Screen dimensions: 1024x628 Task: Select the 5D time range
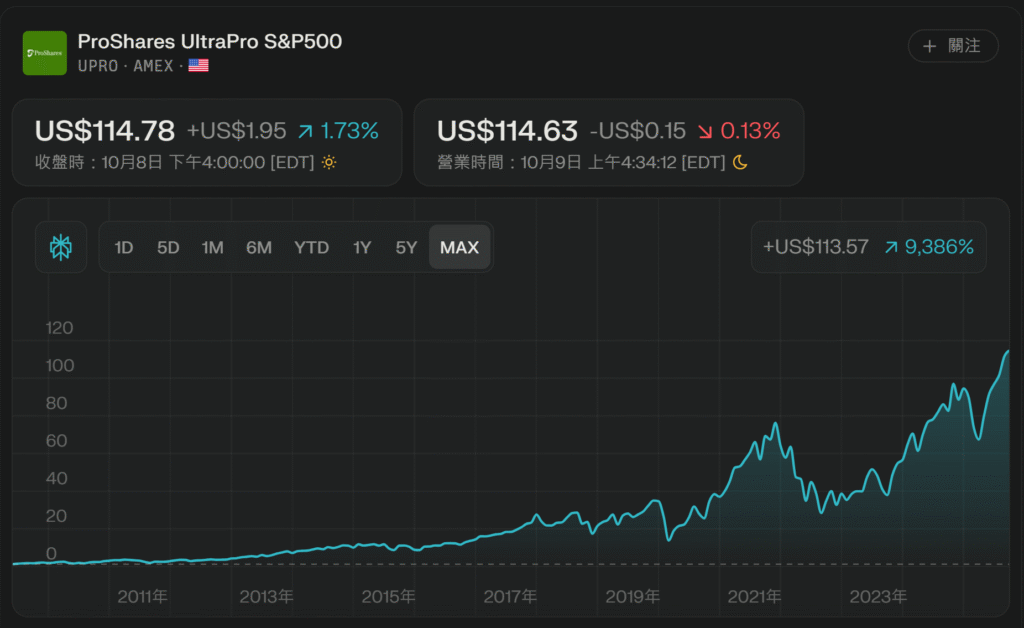click(168, 247)
